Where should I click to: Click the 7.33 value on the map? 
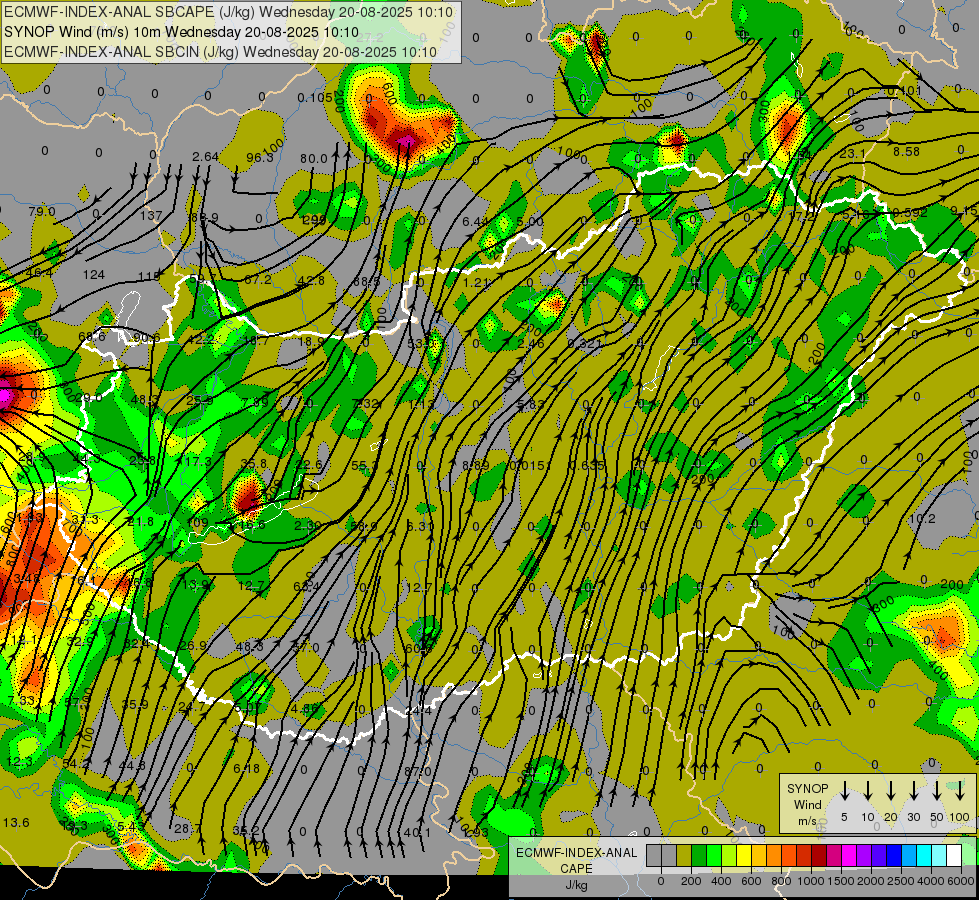pos(22,700)
